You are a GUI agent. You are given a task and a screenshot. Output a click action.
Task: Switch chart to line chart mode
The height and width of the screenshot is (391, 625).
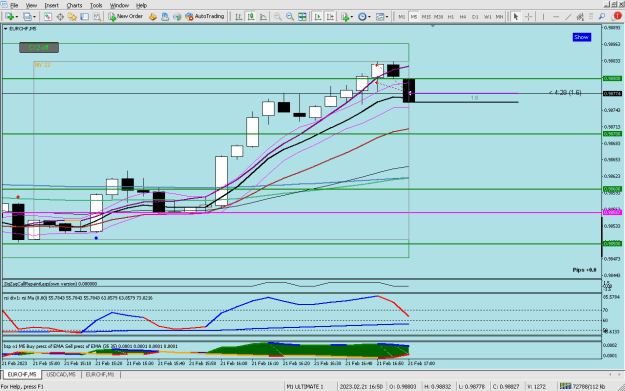pyautogui.click(x=263, y=17)
